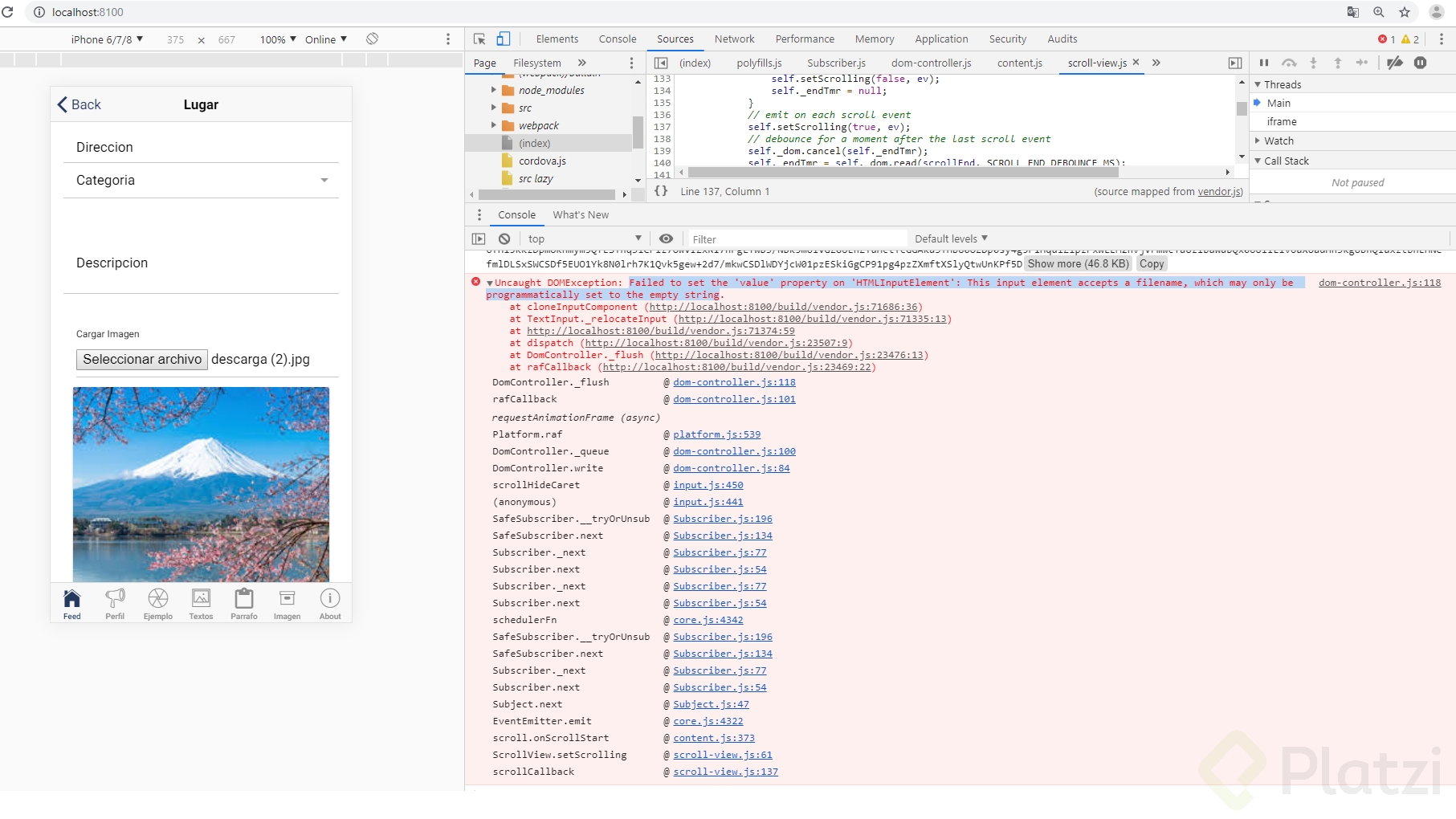Open the What's New drawer tab
This screenshot has width=1456, height=819.
tap(581, 215)
